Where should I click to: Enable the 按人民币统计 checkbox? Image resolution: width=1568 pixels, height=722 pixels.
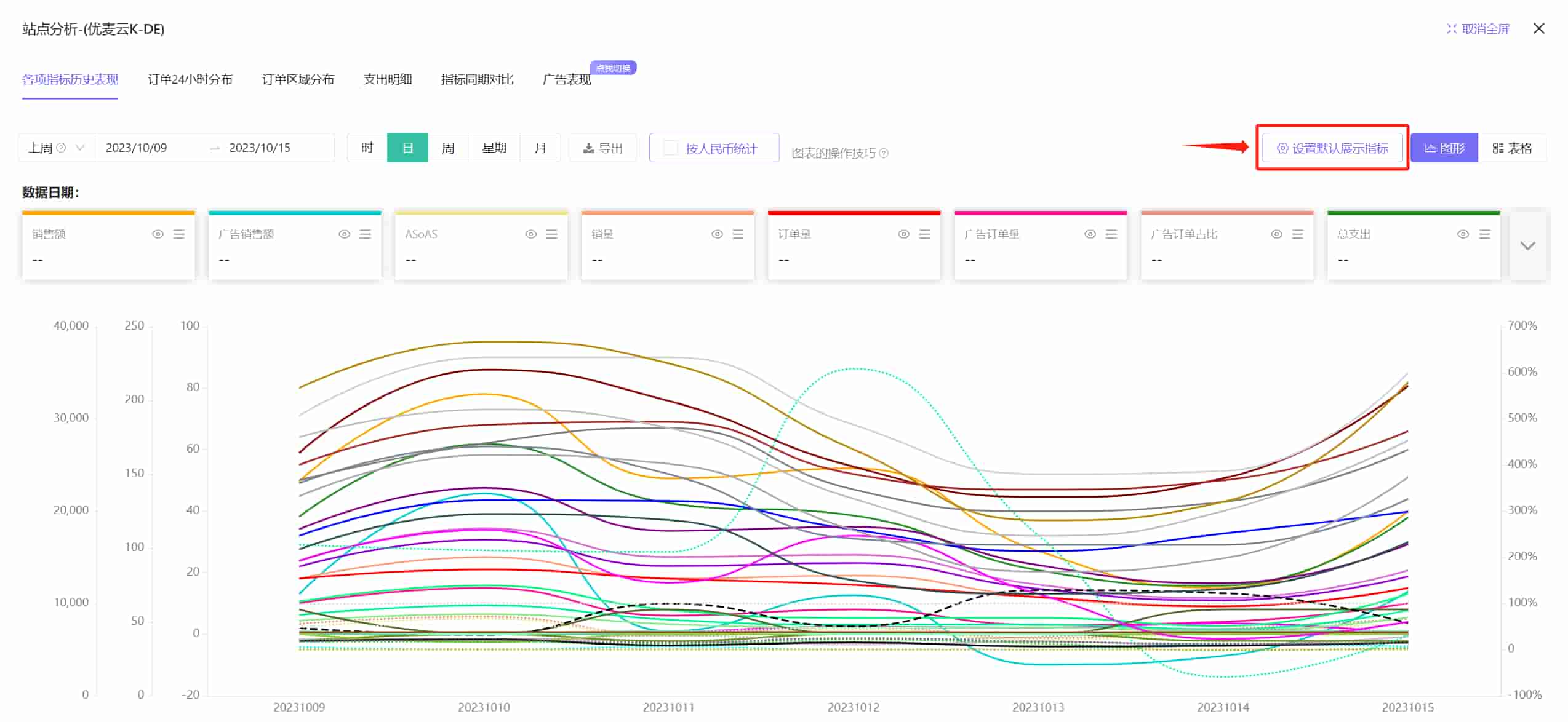[x=671, y=148]
